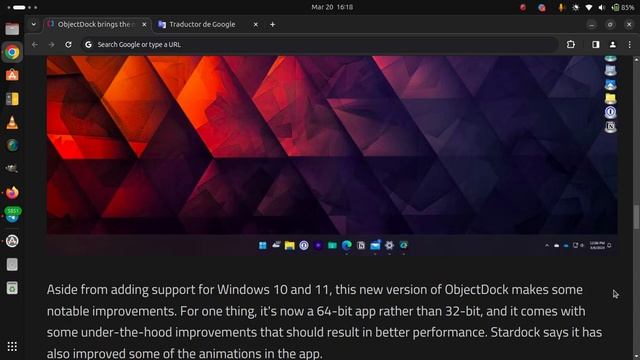The height and width of the screenshot is (360, 640).
Task: Click the text "Stardock says it has"
Action: (546, 332)
